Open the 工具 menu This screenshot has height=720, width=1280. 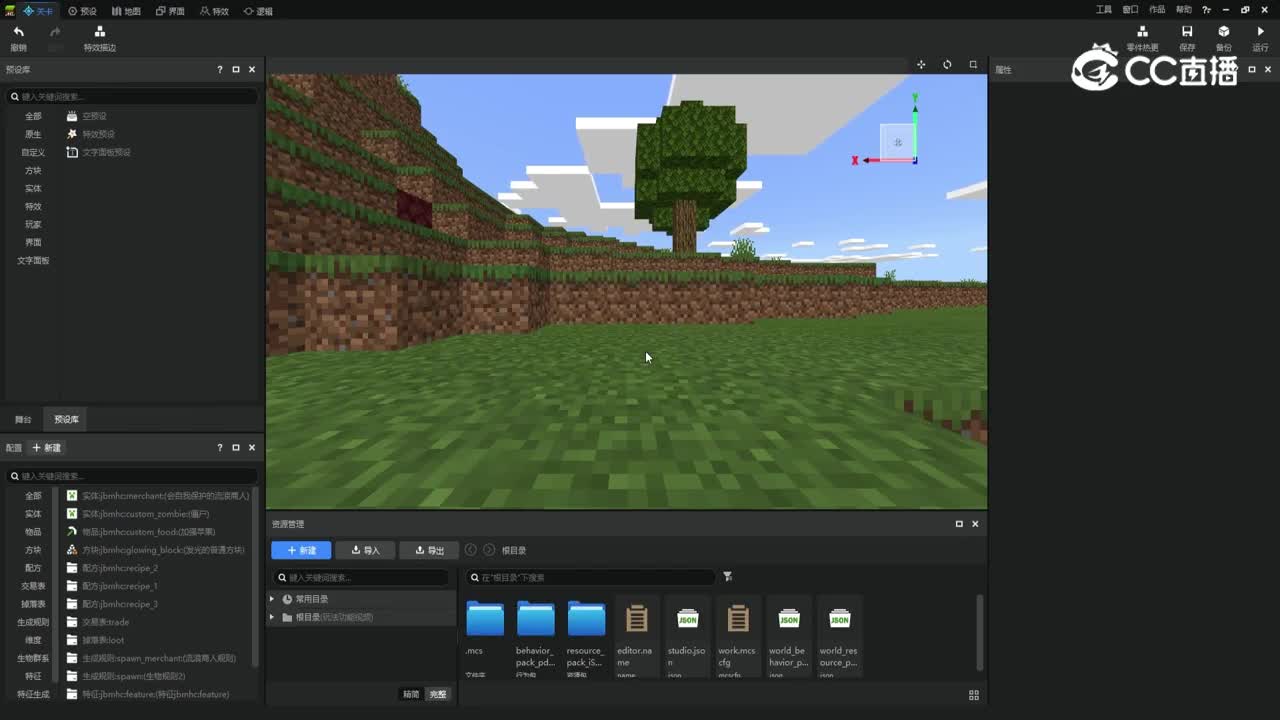1104,10
